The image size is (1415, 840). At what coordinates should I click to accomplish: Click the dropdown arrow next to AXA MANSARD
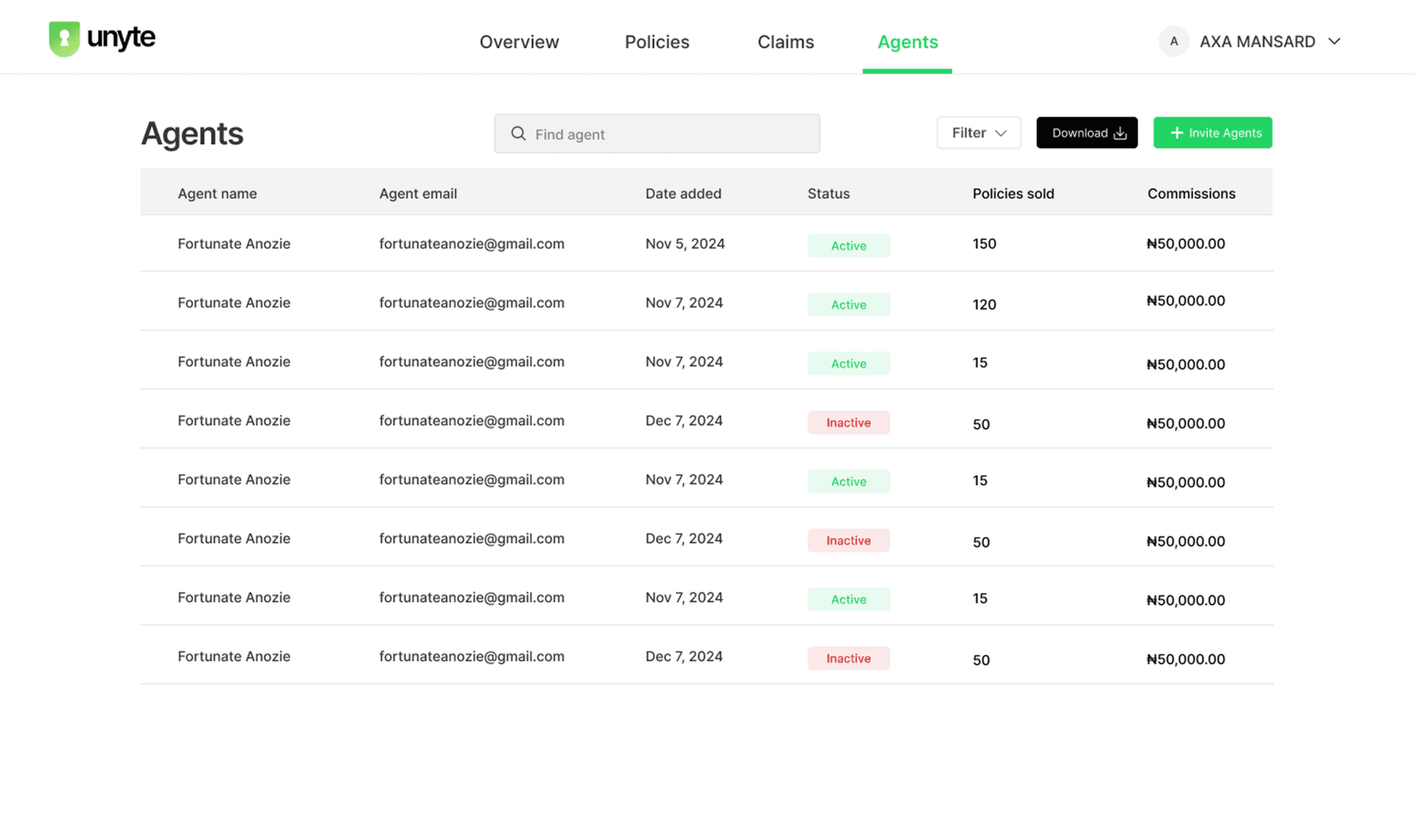point(1335,41)
